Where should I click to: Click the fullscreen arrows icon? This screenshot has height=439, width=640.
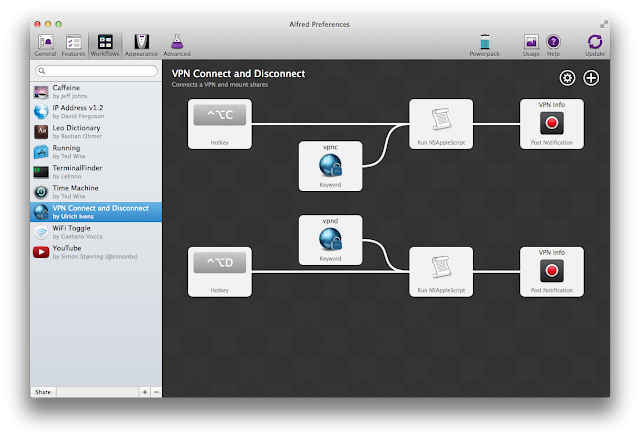click(604, 24)
